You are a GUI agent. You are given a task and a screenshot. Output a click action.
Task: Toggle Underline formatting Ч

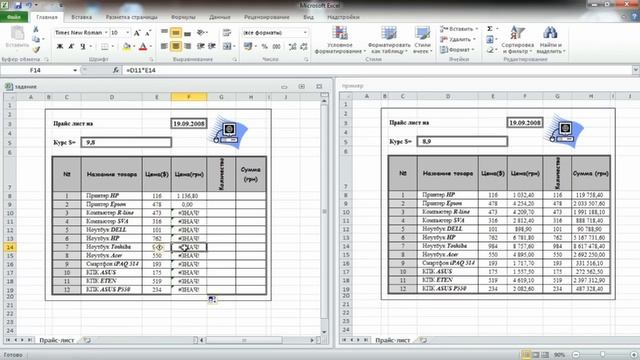coord(82,47)
